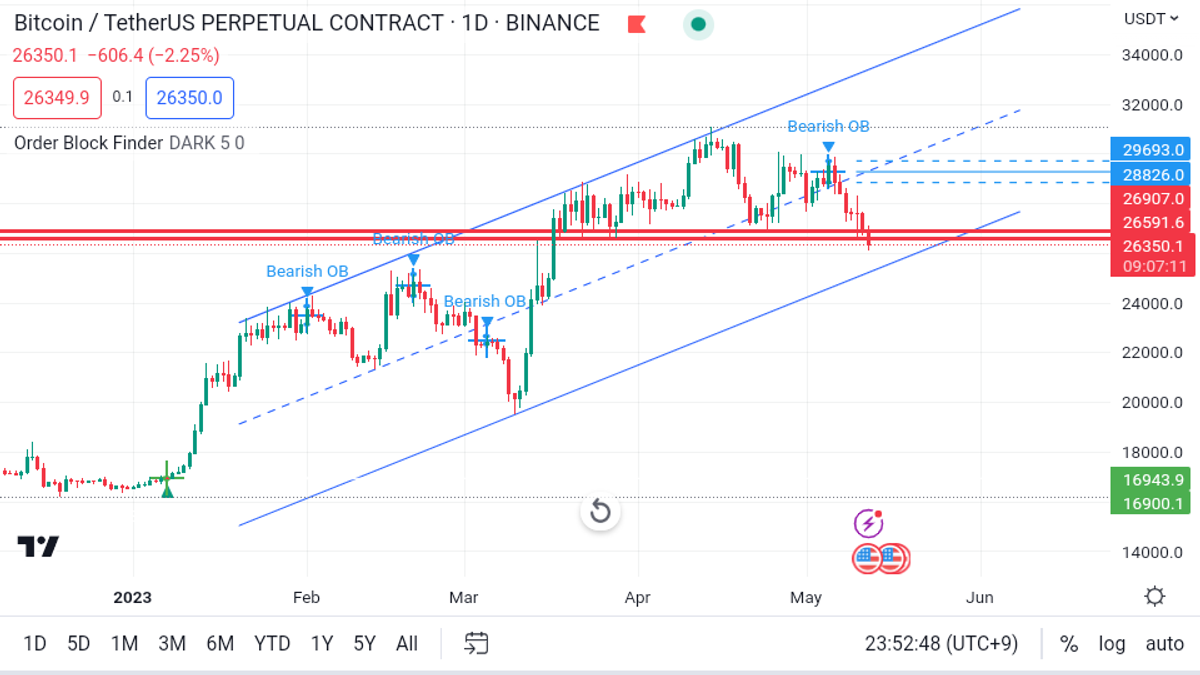Viewport: 1200px width, 675px height.
Task: Toggle auto scale mode
Action: (1164, 643)
